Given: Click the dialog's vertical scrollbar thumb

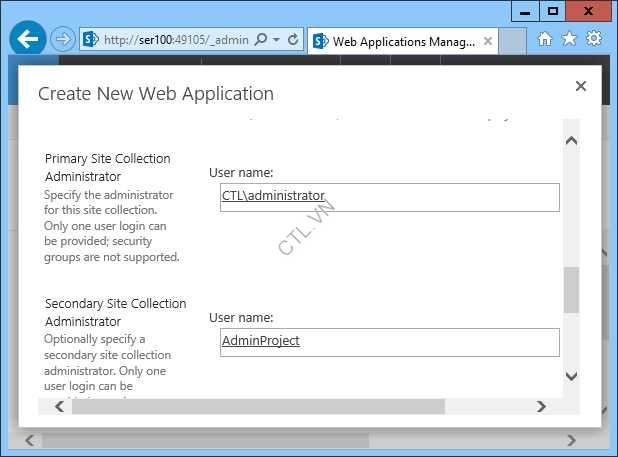Looking at the screenshot, I should (571, 290).
